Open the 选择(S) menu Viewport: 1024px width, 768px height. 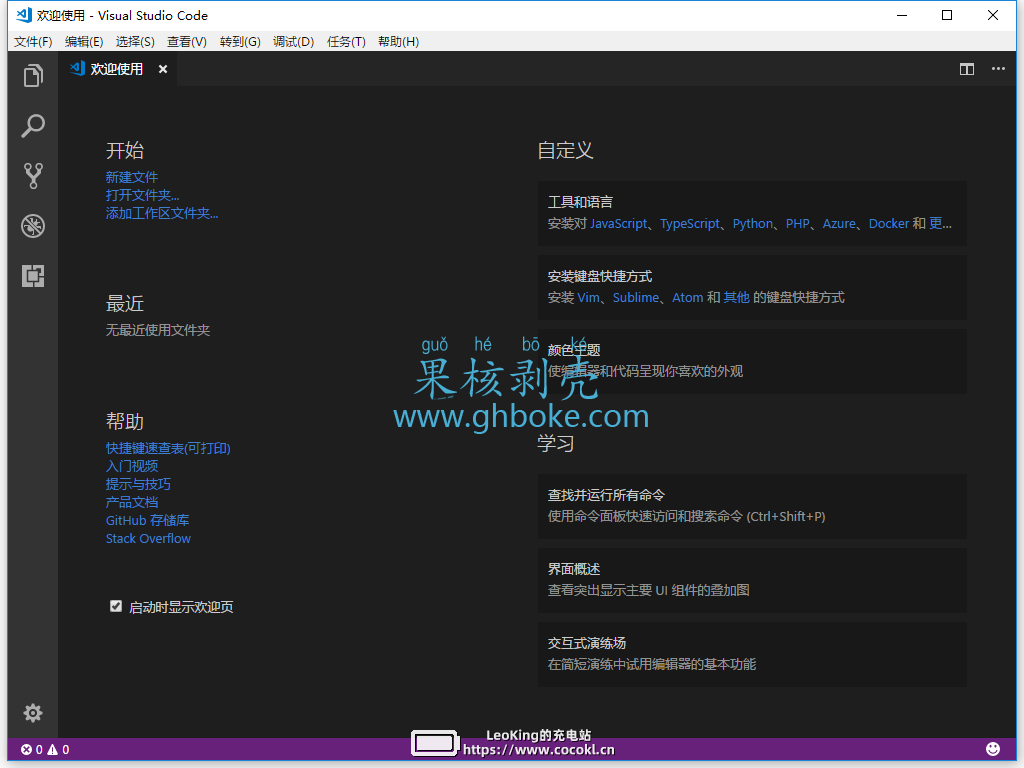pyautogui.click(x=135, y=42)
